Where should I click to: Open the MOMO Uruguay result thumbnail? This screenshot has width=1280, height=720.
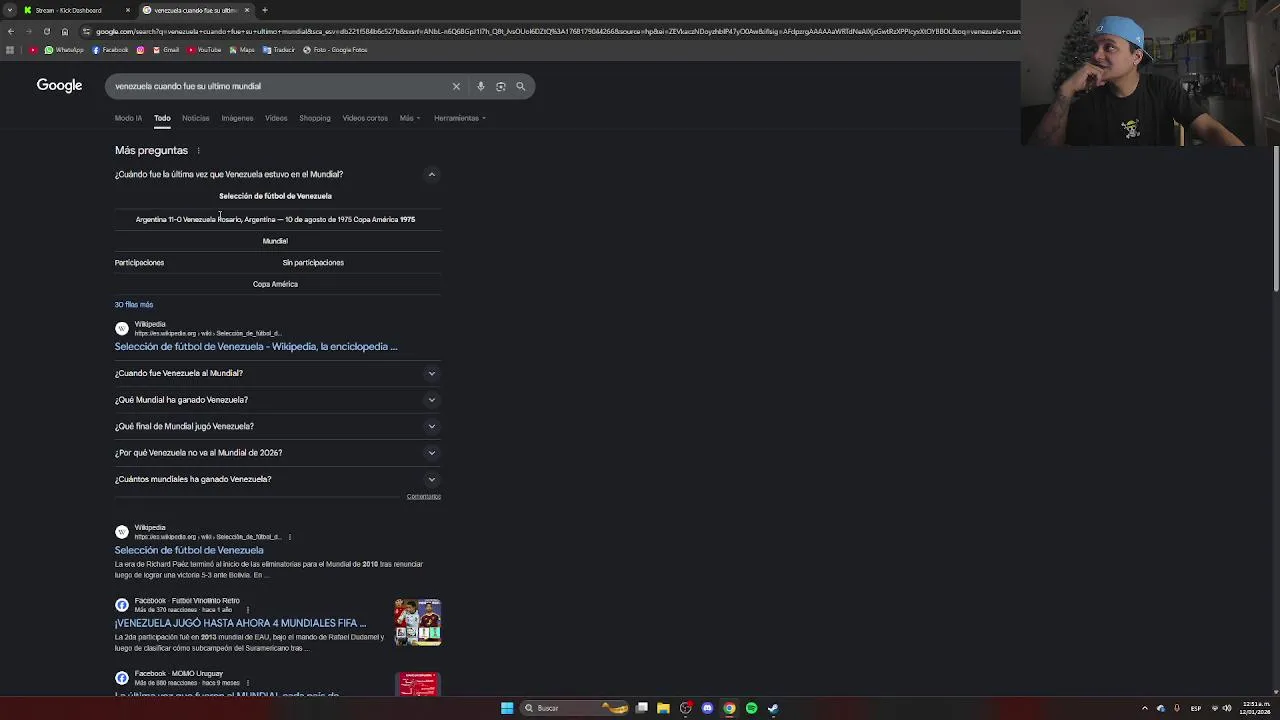point(418,684)
